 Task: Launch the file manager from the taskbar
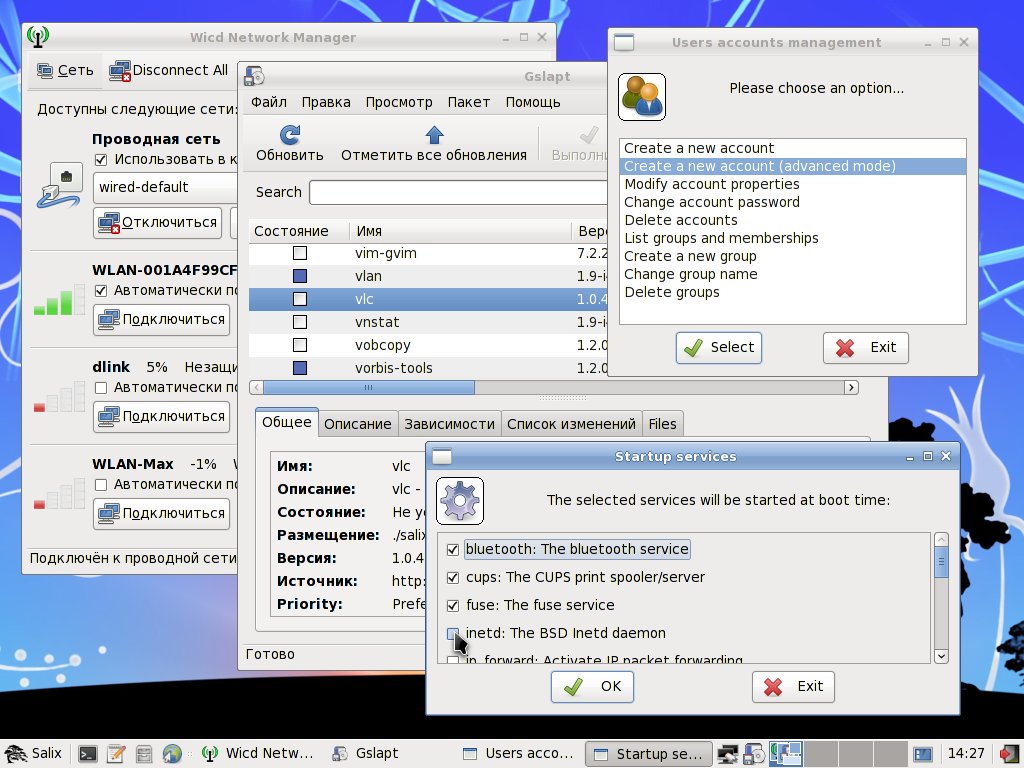pyautogui.click(x=144, y=754)
